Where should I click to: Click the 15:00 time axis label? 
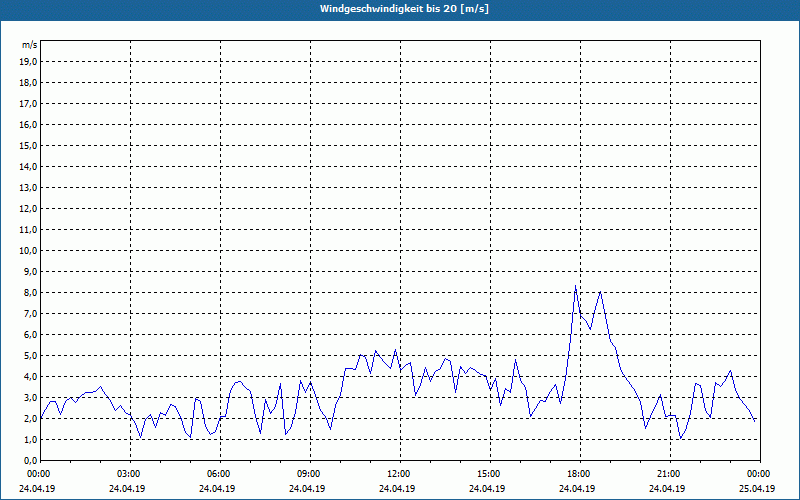click(487, 474)
